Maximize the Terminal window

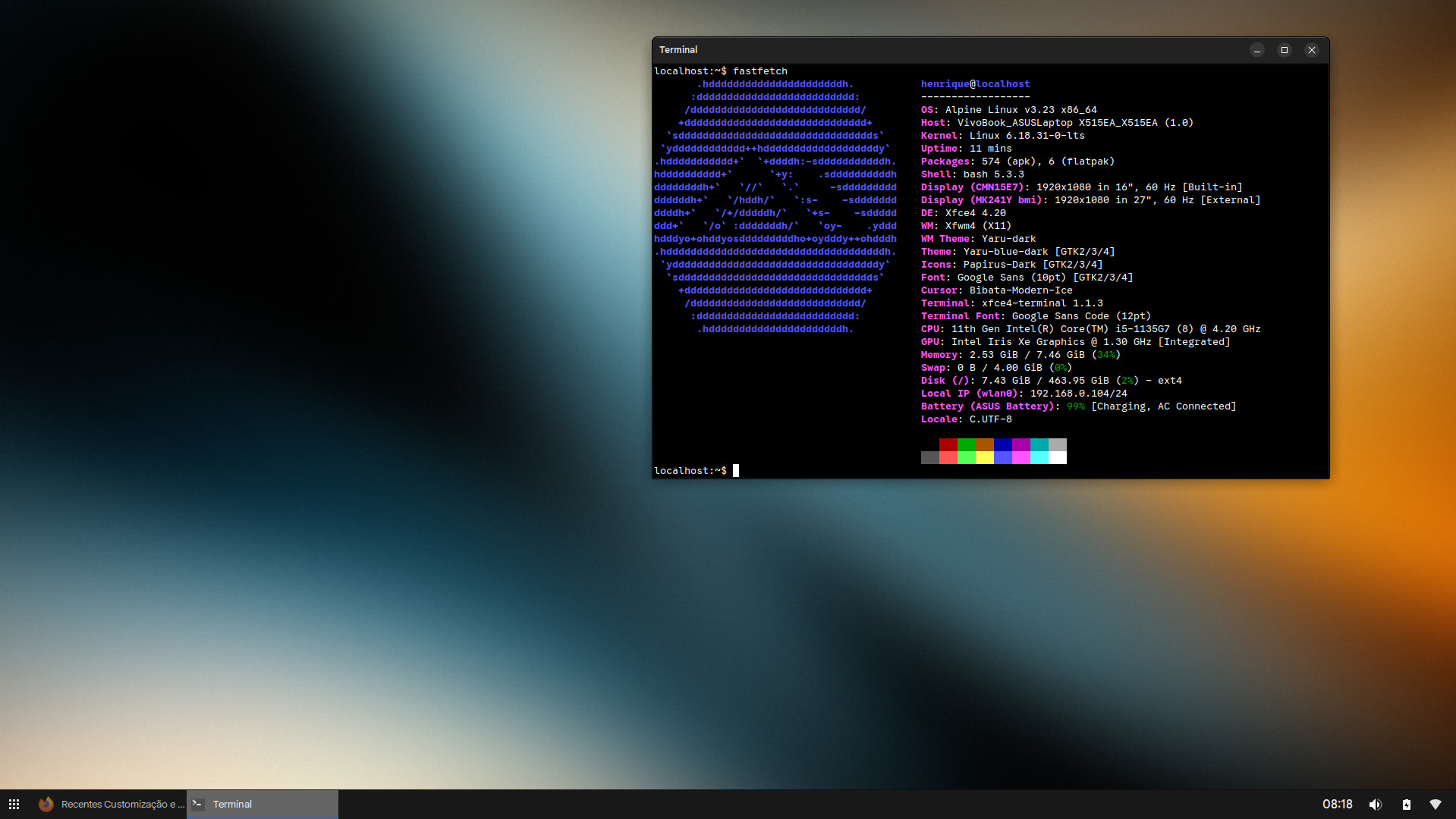click(1284, 50)
